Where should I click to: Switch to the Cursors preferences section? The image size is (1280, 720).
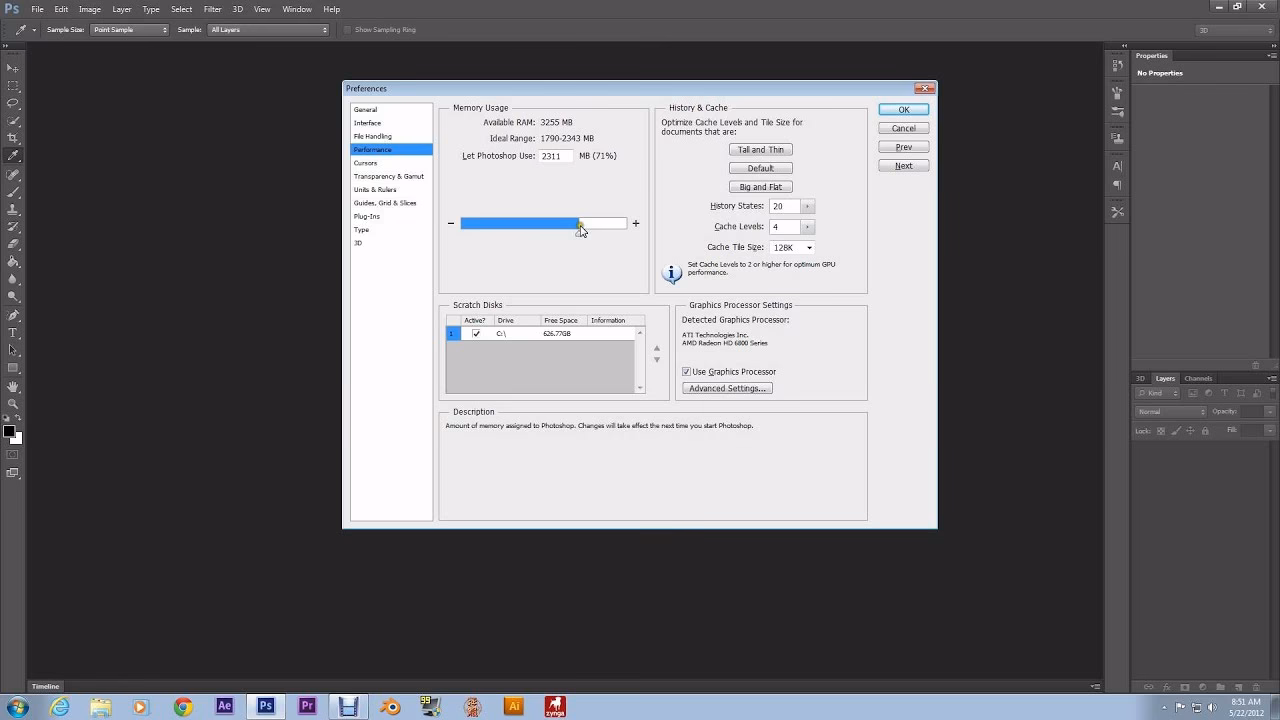[367, 162]
